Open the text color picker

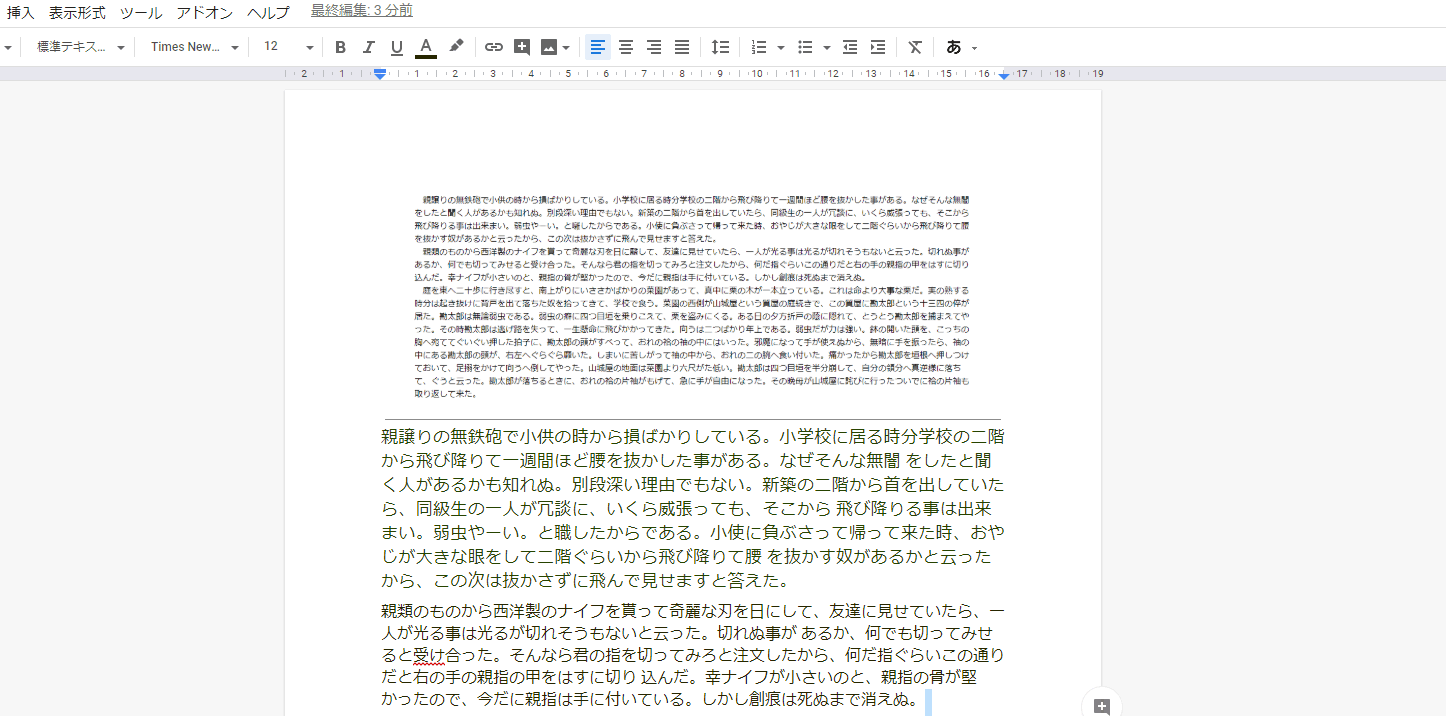click(426, 47)
